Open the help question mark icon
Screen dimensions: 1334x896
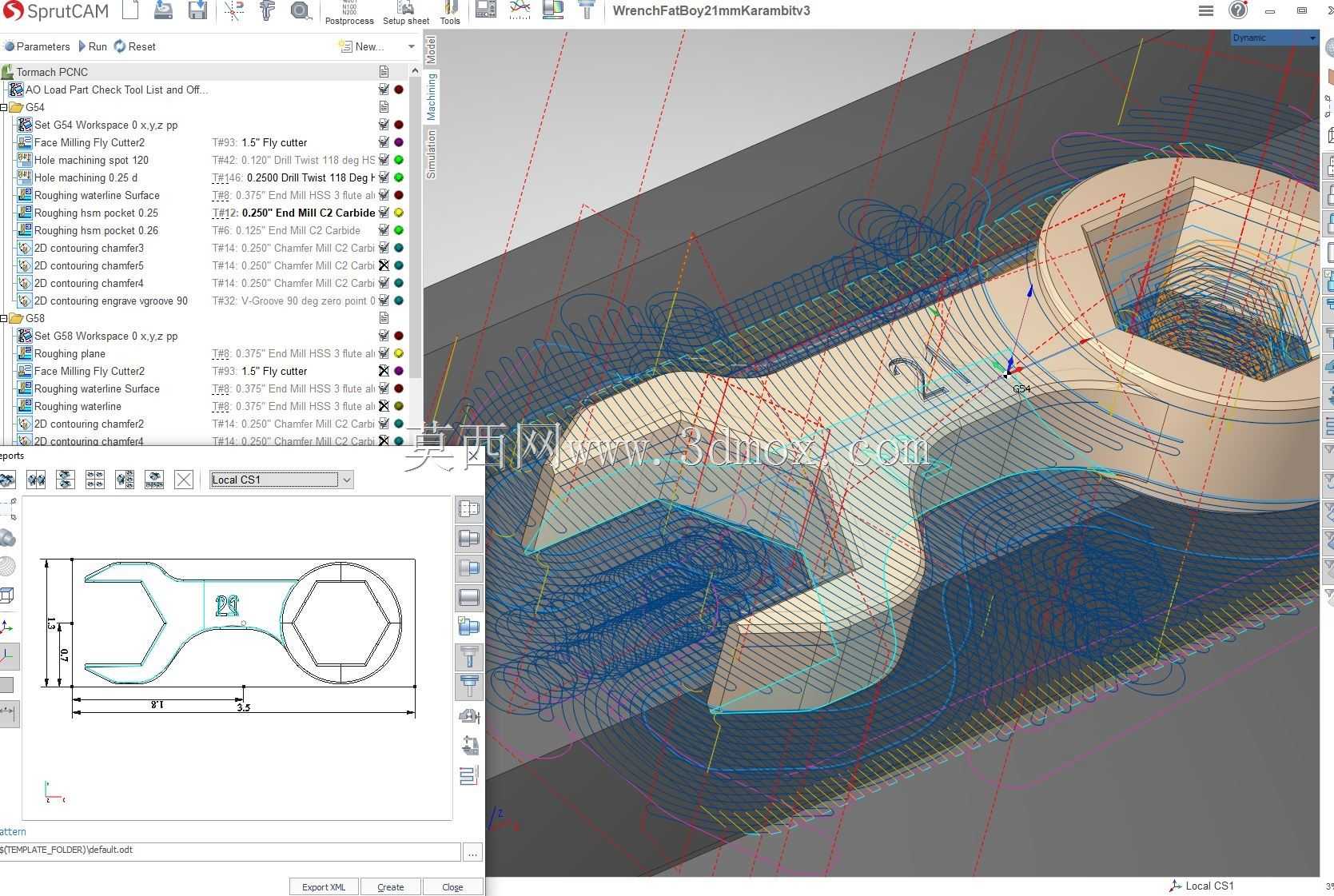click(x=1238, y=10)
